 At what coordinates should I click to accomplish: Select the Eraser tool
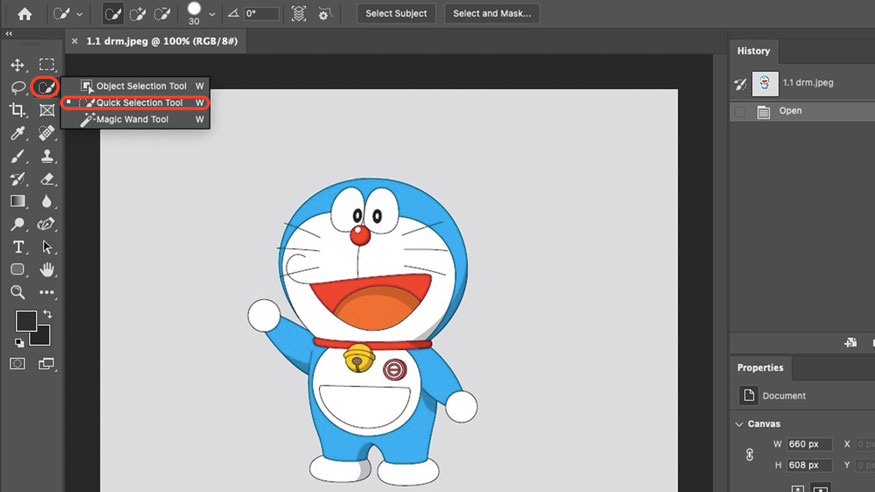(46, 179)
